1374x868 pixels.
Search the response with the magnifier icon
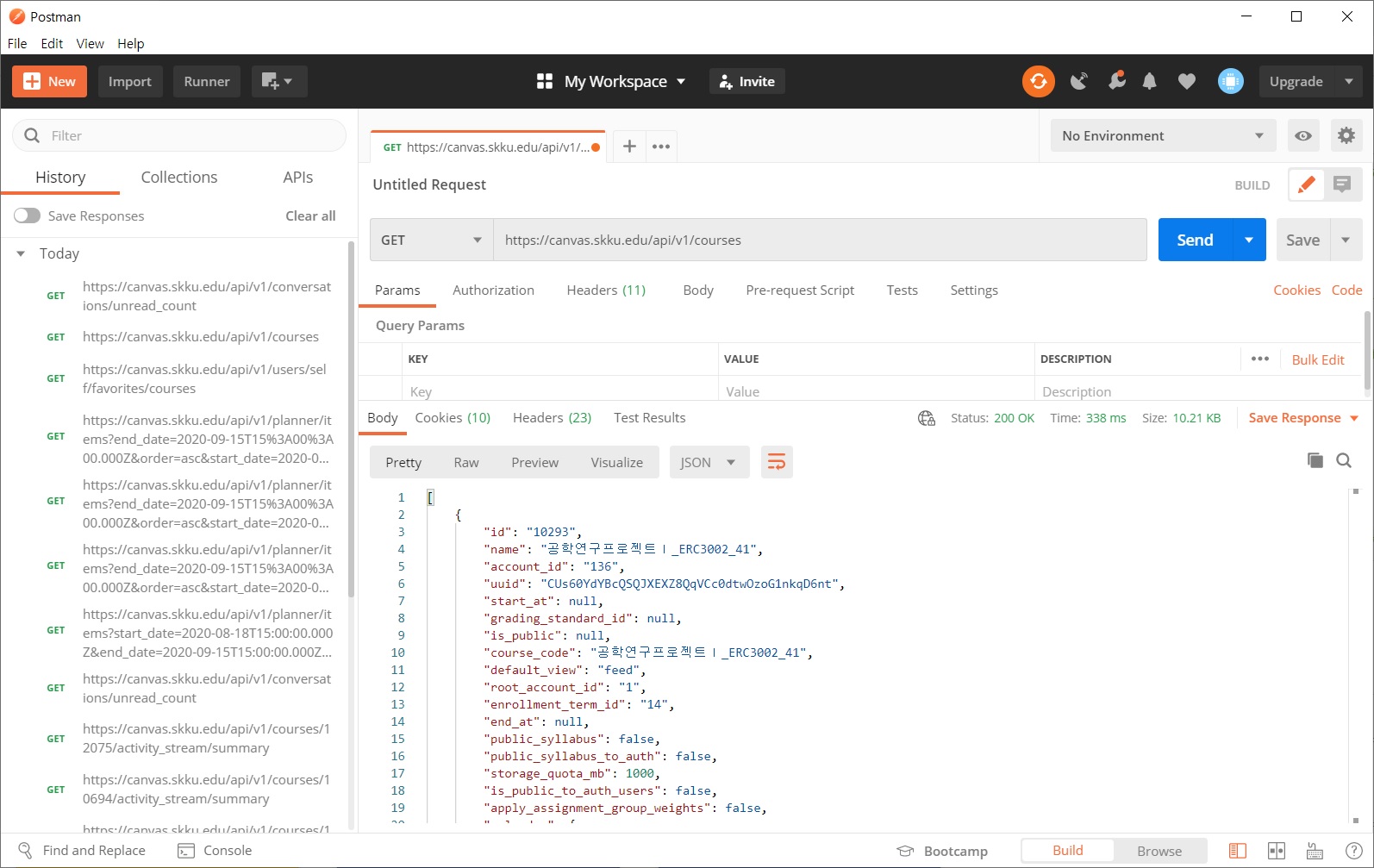(x=1344, y=460)
